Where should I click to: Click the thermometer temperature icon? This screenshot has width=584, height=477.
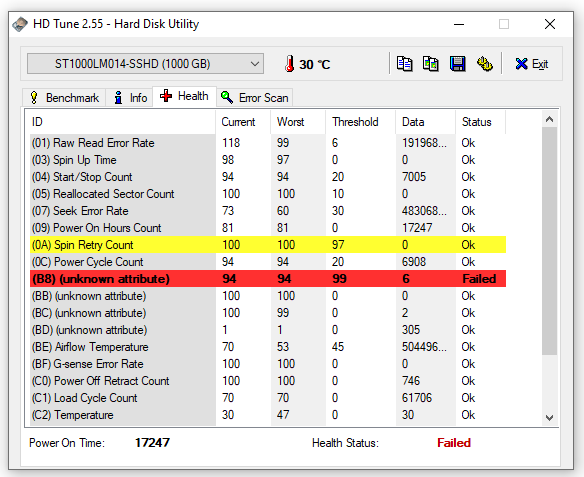pyautogui.click(x=289, y=64)
